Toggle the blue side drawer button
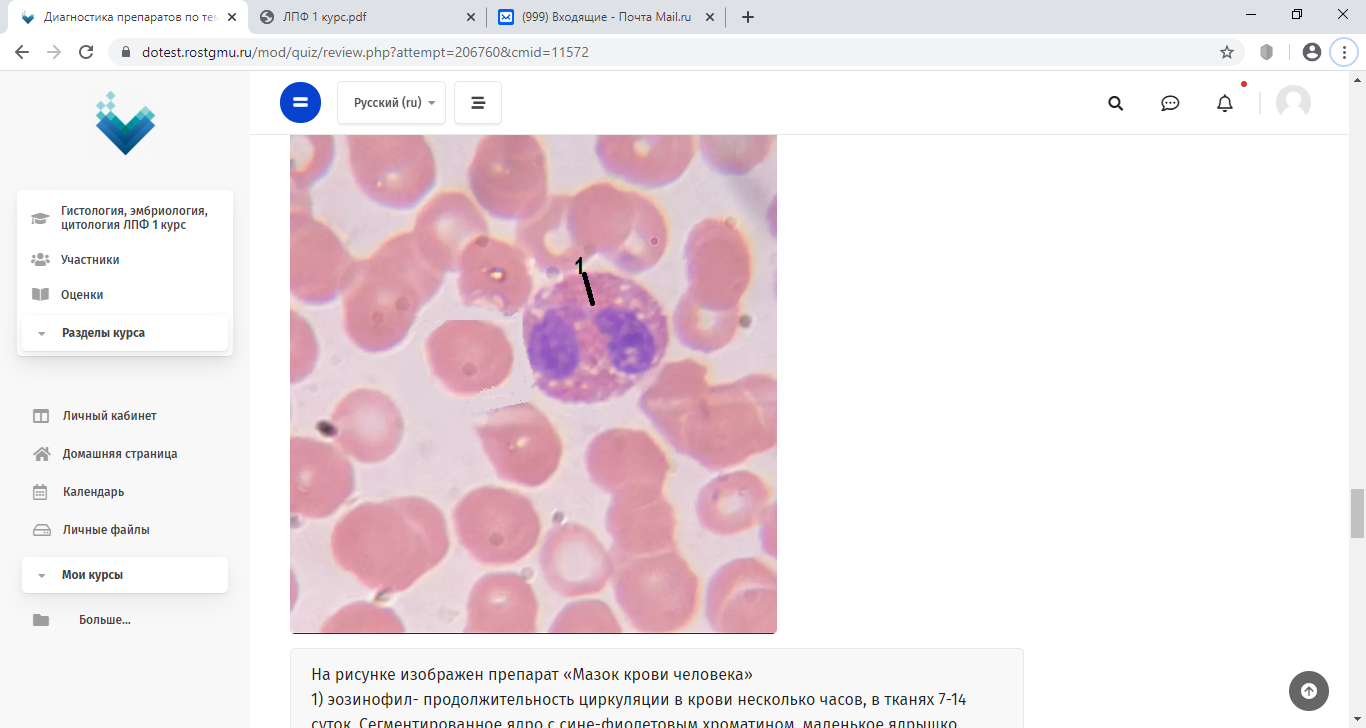Image resolution: width=1366 pixels, height=728 pixels. pyautogui.click(x=301, y=102)
